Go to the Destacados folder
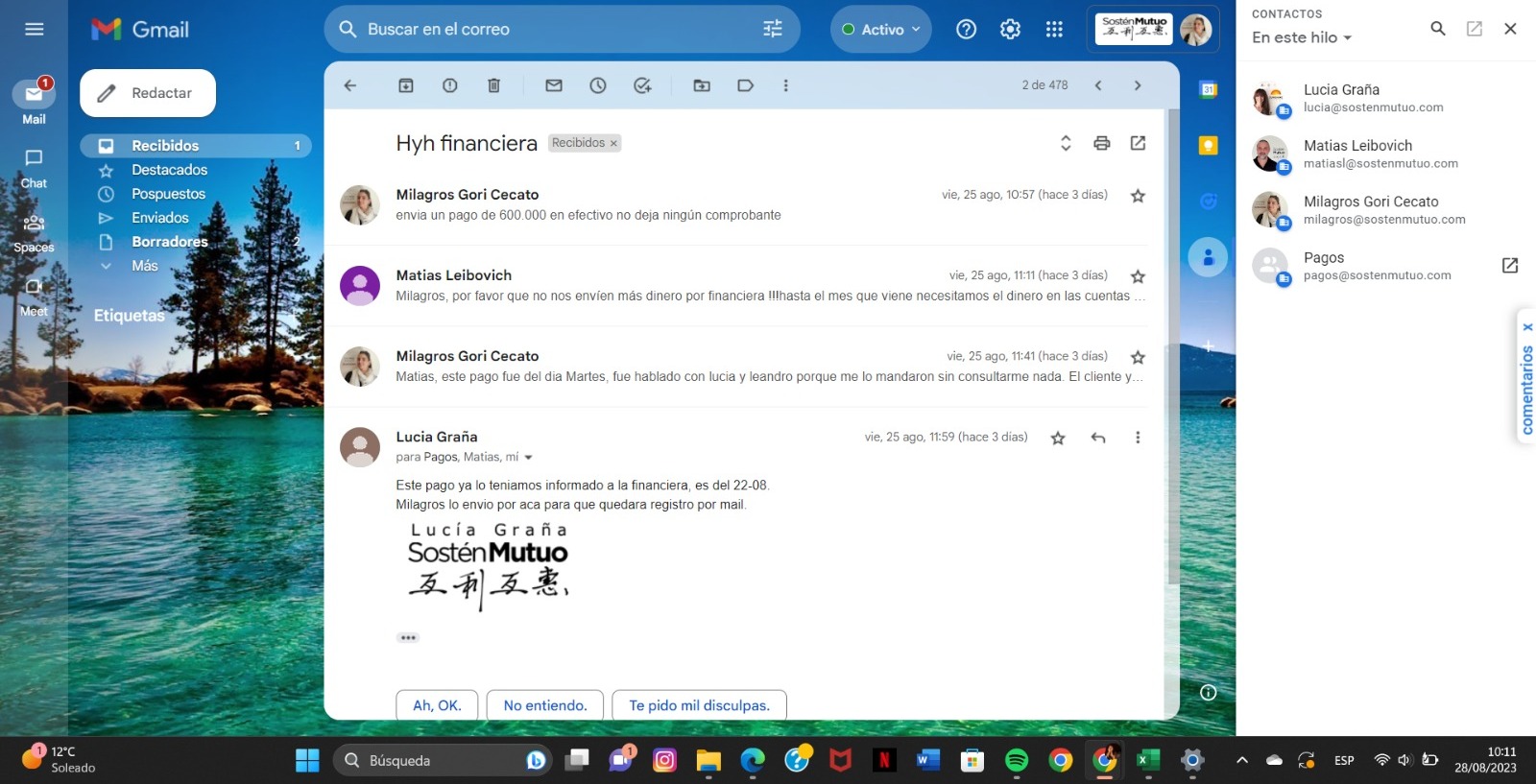The height and width of the screenshot is (784, 1536). (x=169, y=170)
